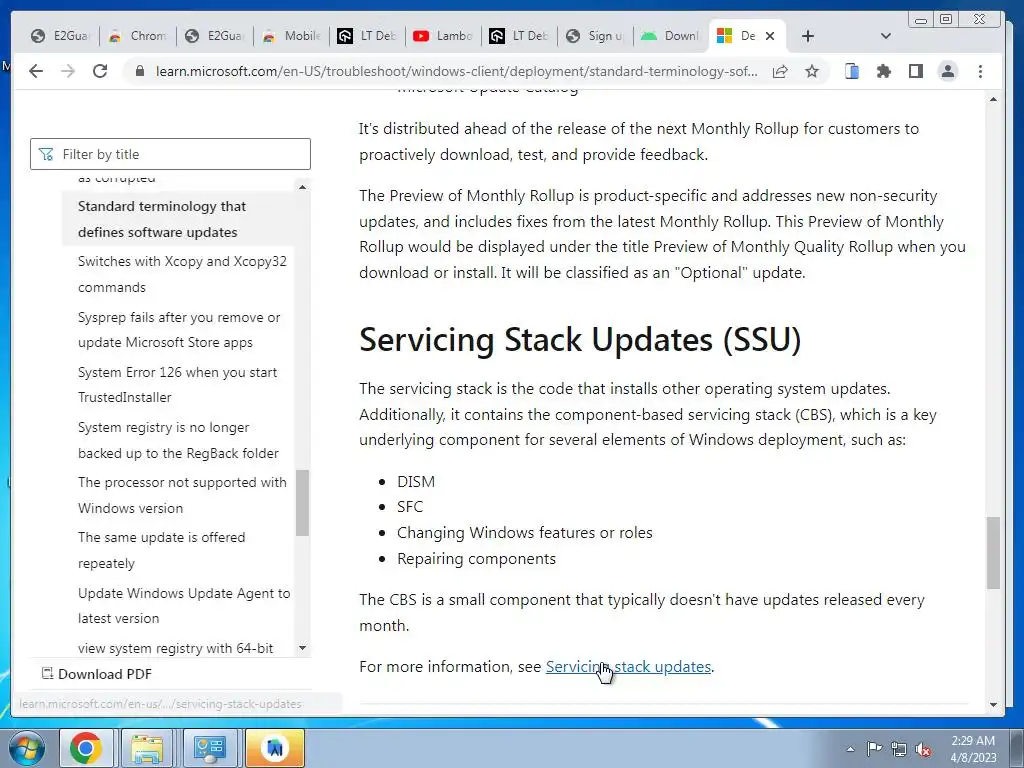Switch to the Chrom tab
This screenshot has width=1024, height=768.
[x=137, y=36]
